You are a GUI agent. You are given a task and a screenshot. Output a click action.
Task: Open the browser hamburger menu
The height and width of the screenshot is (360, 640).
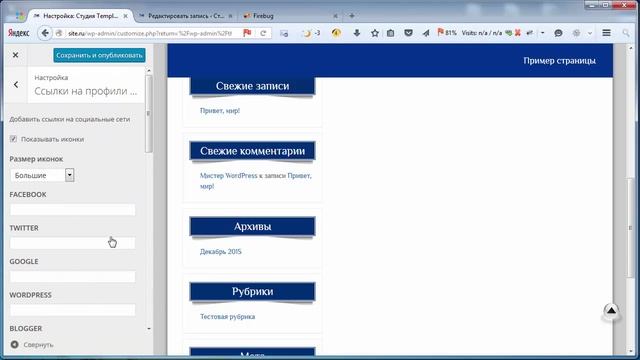(607, 33)
